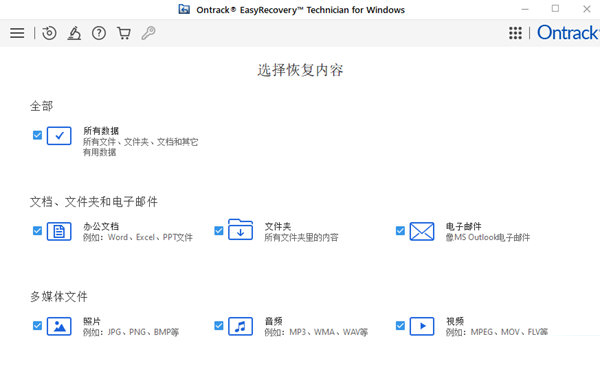The image size is (600, 381).
Task: Click the 所有数据 label
Action: point(101,131)
